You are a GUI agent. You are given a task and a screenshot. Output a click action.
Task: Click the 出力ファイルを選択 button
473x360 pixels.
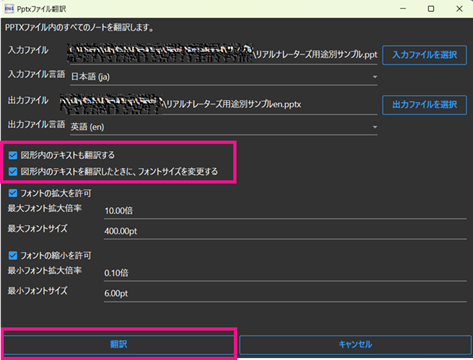(424, 105)
